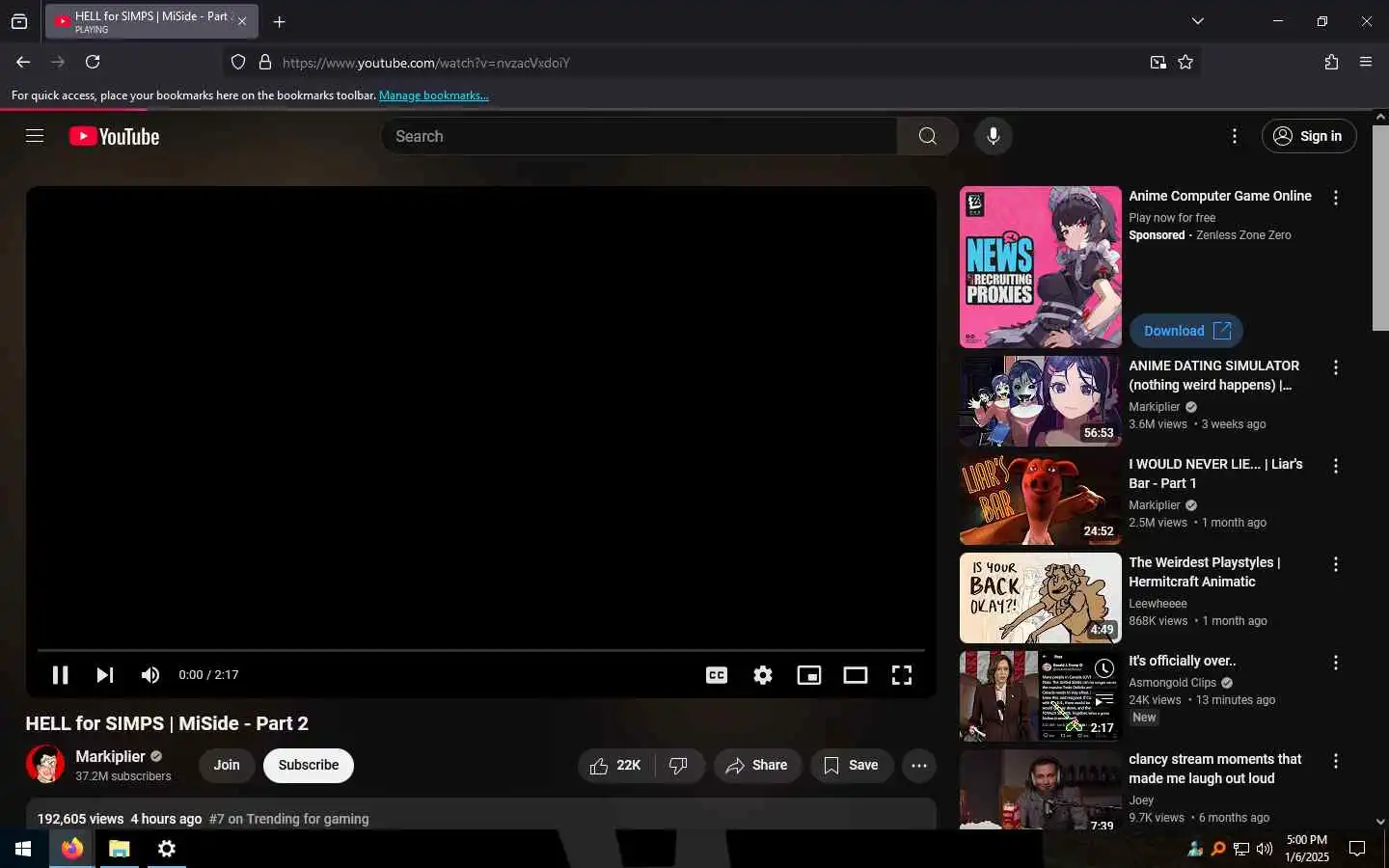Image resolution: width=1389 pixels, height=868 pixels.
Task: Open the Windows Start menu
Action: tap(23, 849)
